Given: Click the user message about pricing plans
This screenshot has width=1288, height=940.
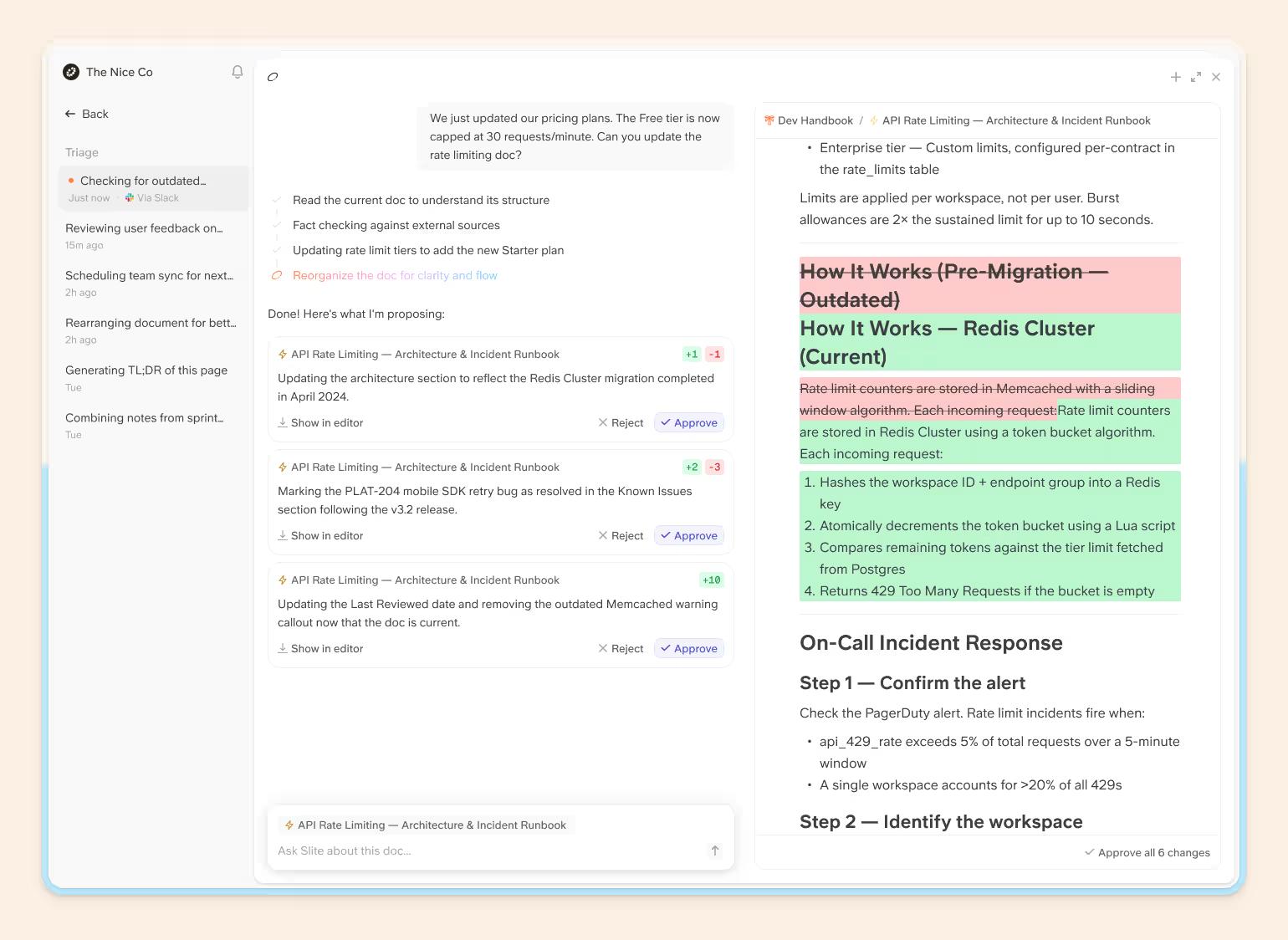Looking at the screenshot, I should [575, 137].
